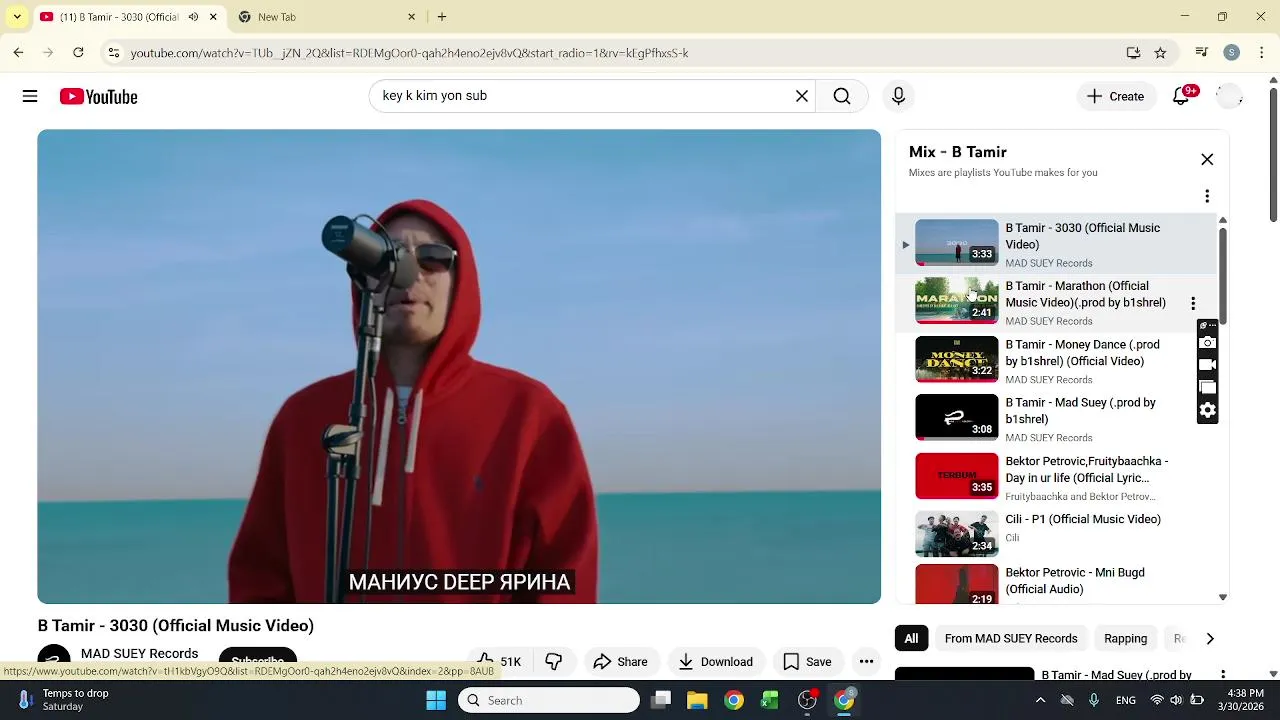Open the Marathon video three-dot menu

pyautogui.click(x=1193, y=303)
